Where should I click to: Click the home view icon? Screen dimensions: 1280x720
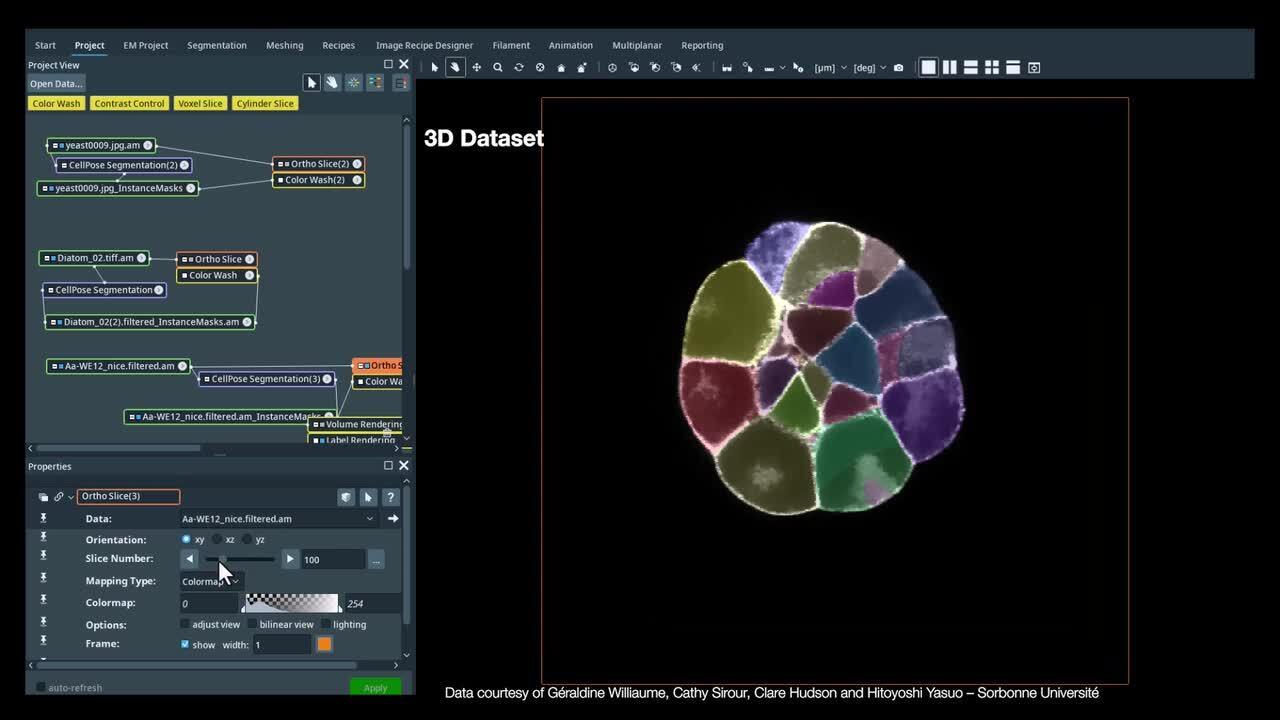click(561, 67)
